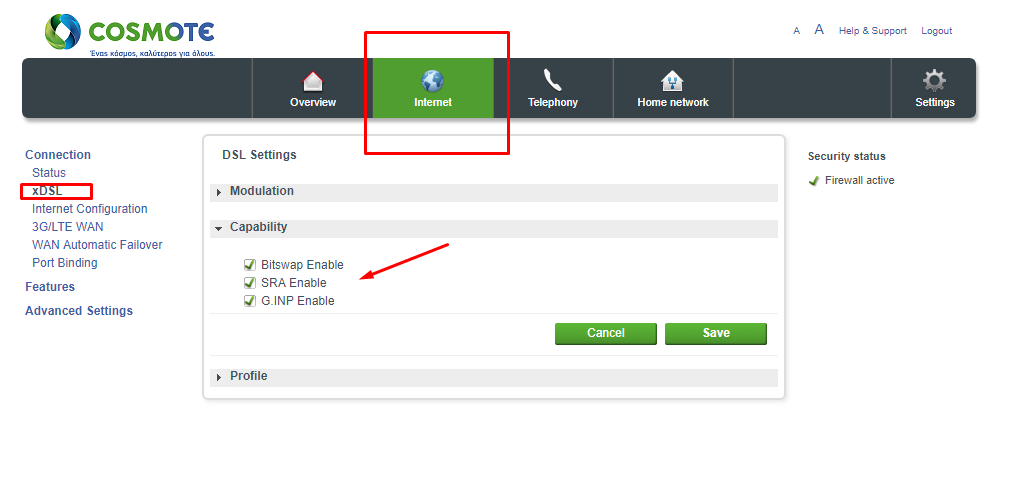
Task: Uncheck the Bitswap Enable checkbox
Action: (250, 265)
